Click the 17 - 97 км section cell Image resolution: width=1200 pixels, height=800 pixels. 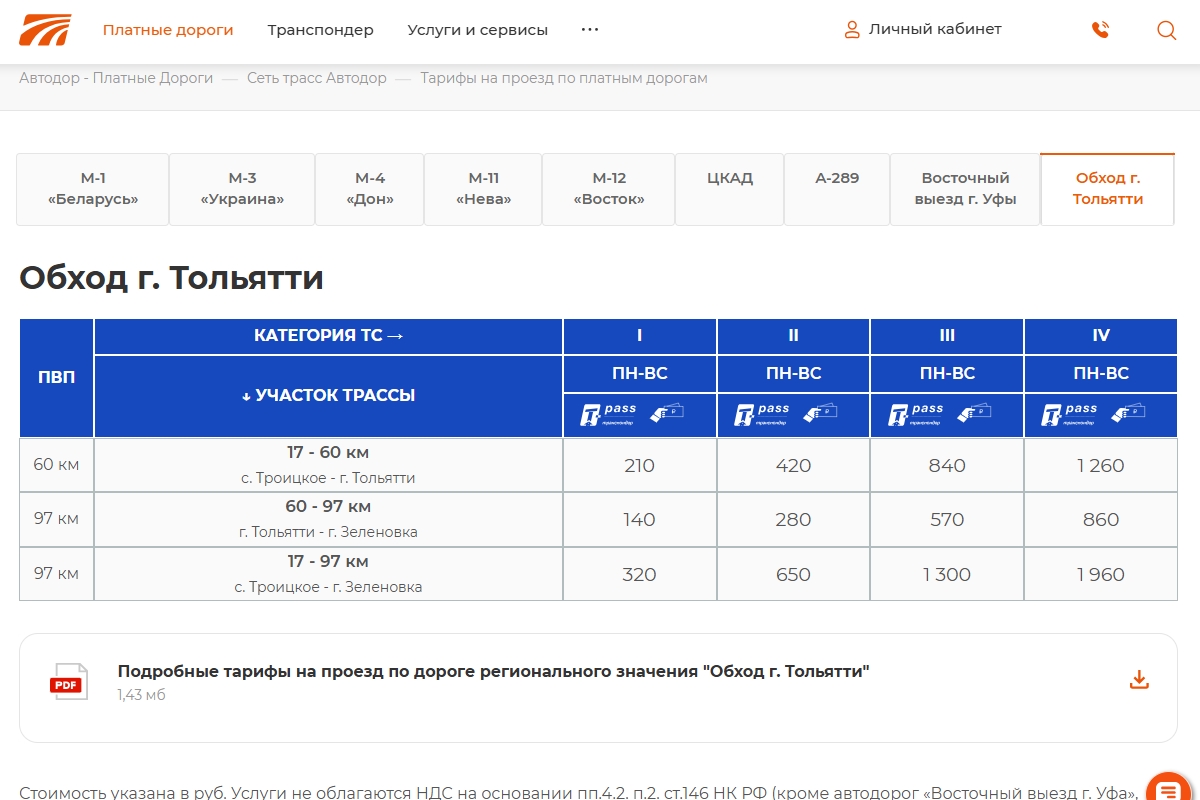click(328, 574)
